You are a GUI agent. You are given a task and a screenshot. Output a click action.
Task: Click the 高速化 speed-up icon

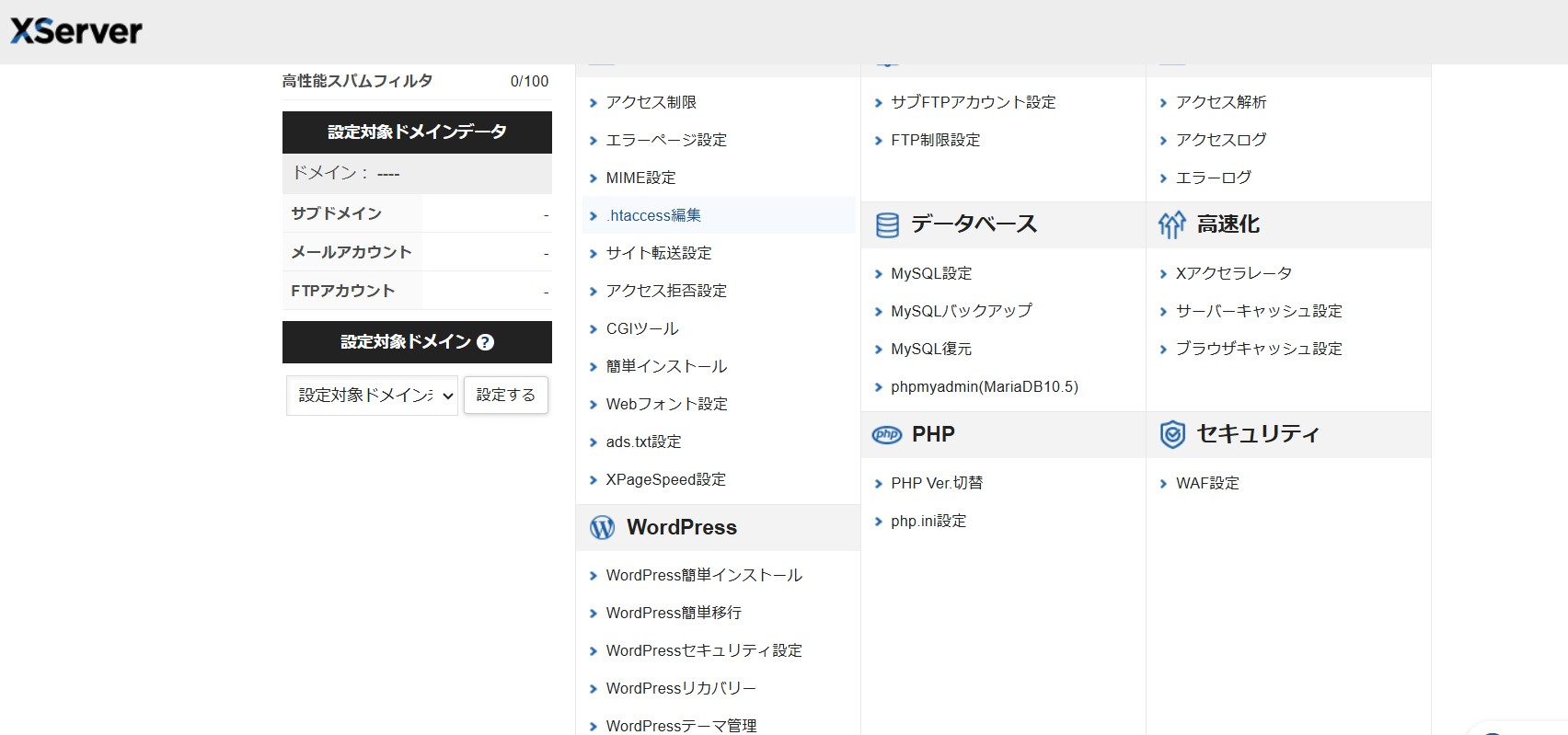point(1172,224)
